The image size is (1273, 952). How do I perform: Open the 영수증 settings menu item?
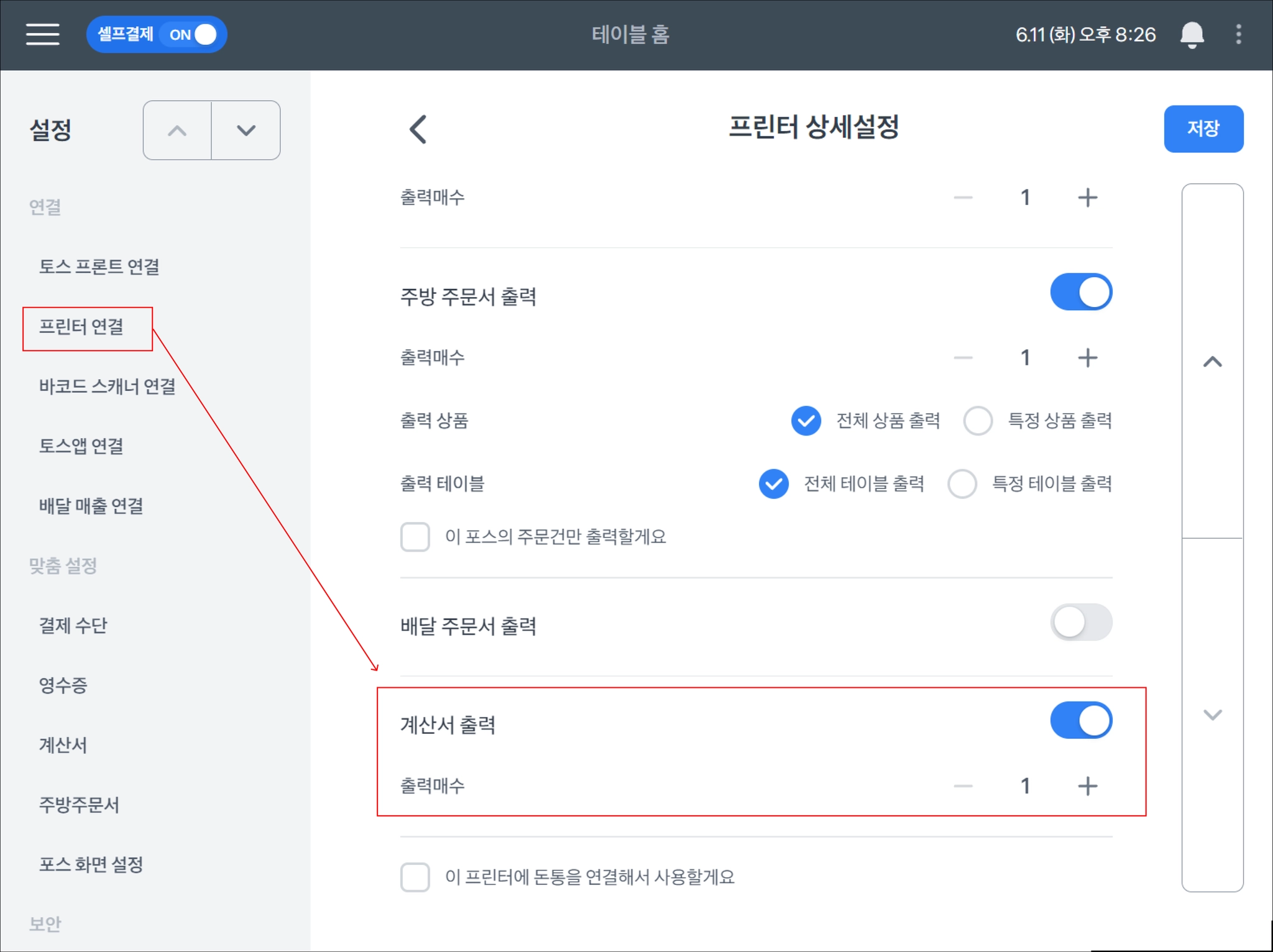coord(63,685)
